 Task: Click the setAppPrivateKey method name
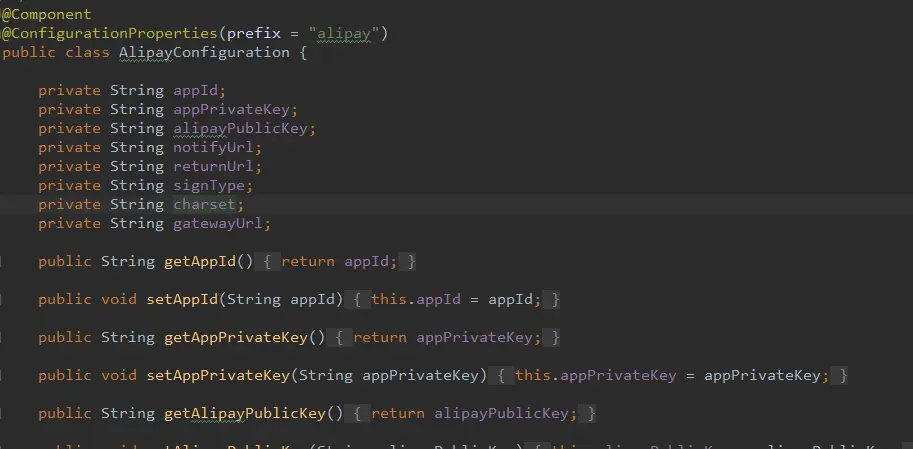(218, 376)
